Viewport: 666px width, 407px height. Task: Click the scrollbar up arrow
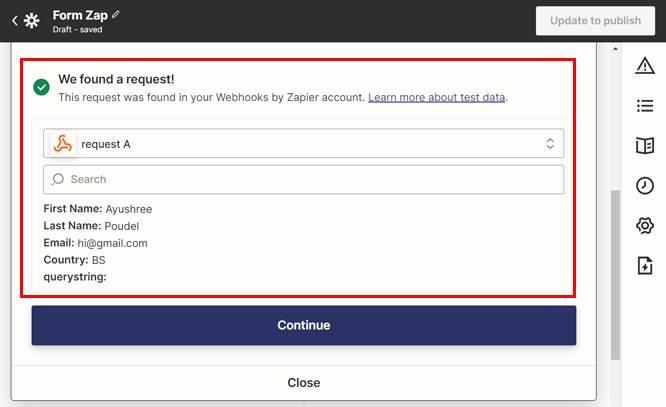click(615, 49)
